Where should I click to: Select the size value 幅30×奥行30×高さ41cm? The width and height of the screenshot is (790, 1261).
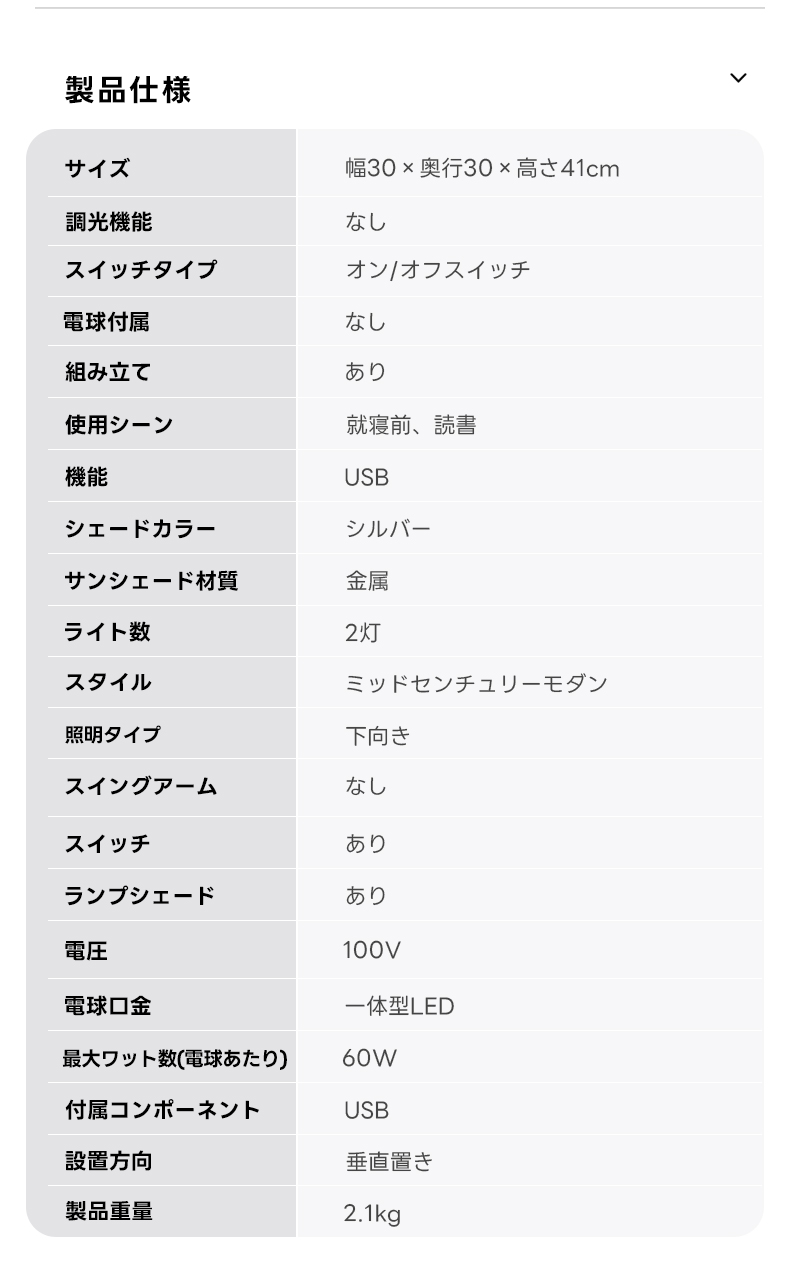click(x=482, y=168)
